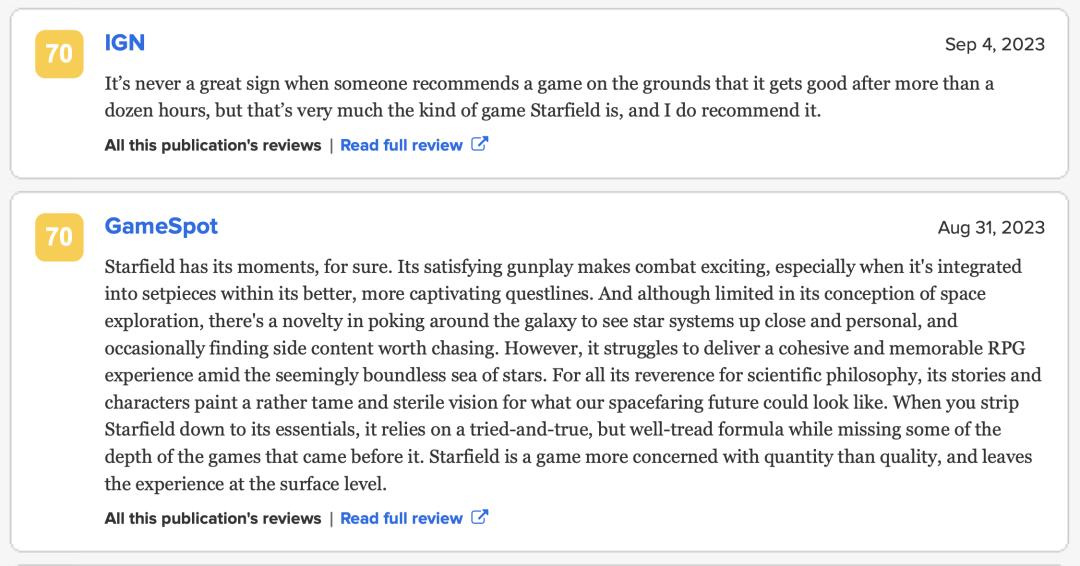Open the IGN publication name link

point(125,43)
